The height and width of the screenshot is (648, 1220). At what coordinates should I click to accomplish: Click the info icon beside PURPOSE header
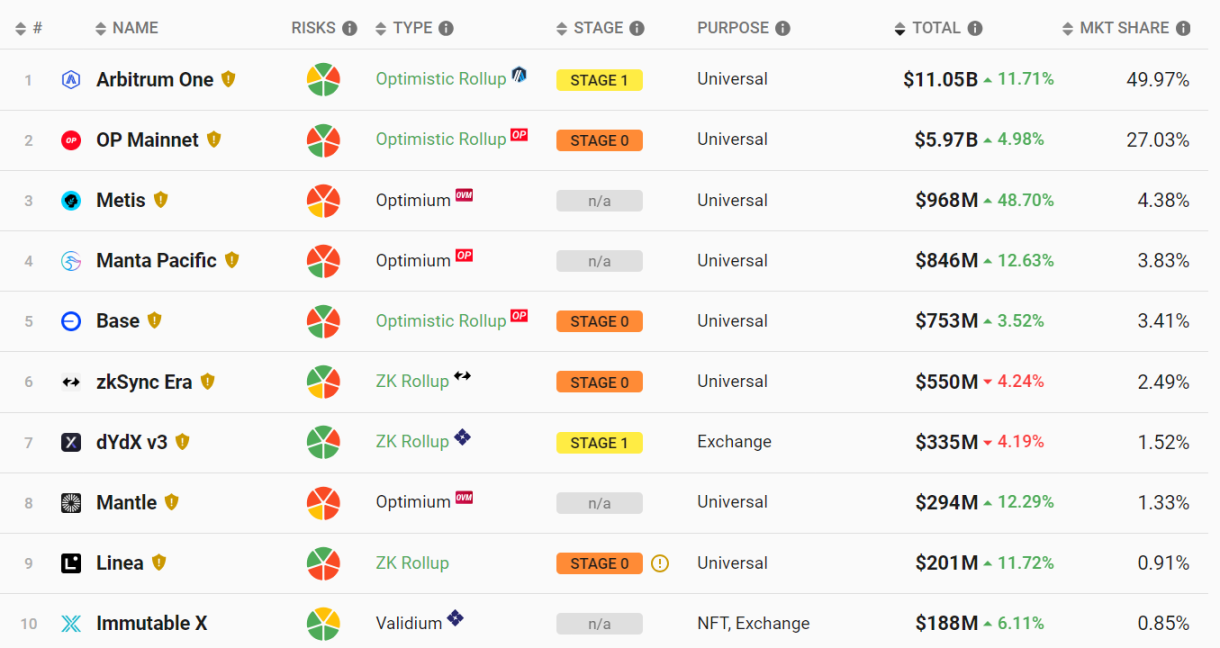tap(783, 28)
